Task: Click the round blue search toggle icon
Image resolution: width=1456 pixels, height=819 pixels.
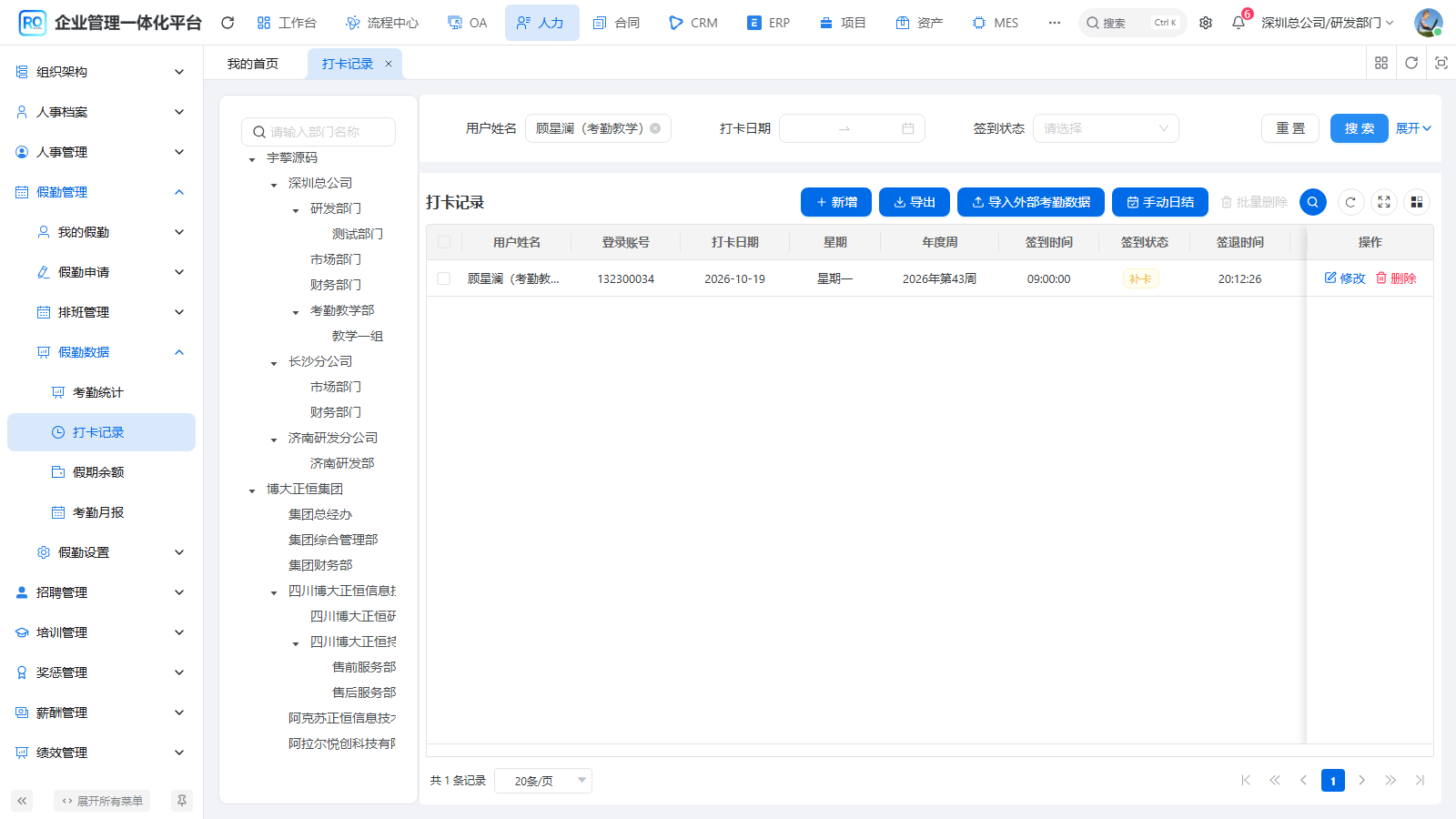Action: [1313, 202]
